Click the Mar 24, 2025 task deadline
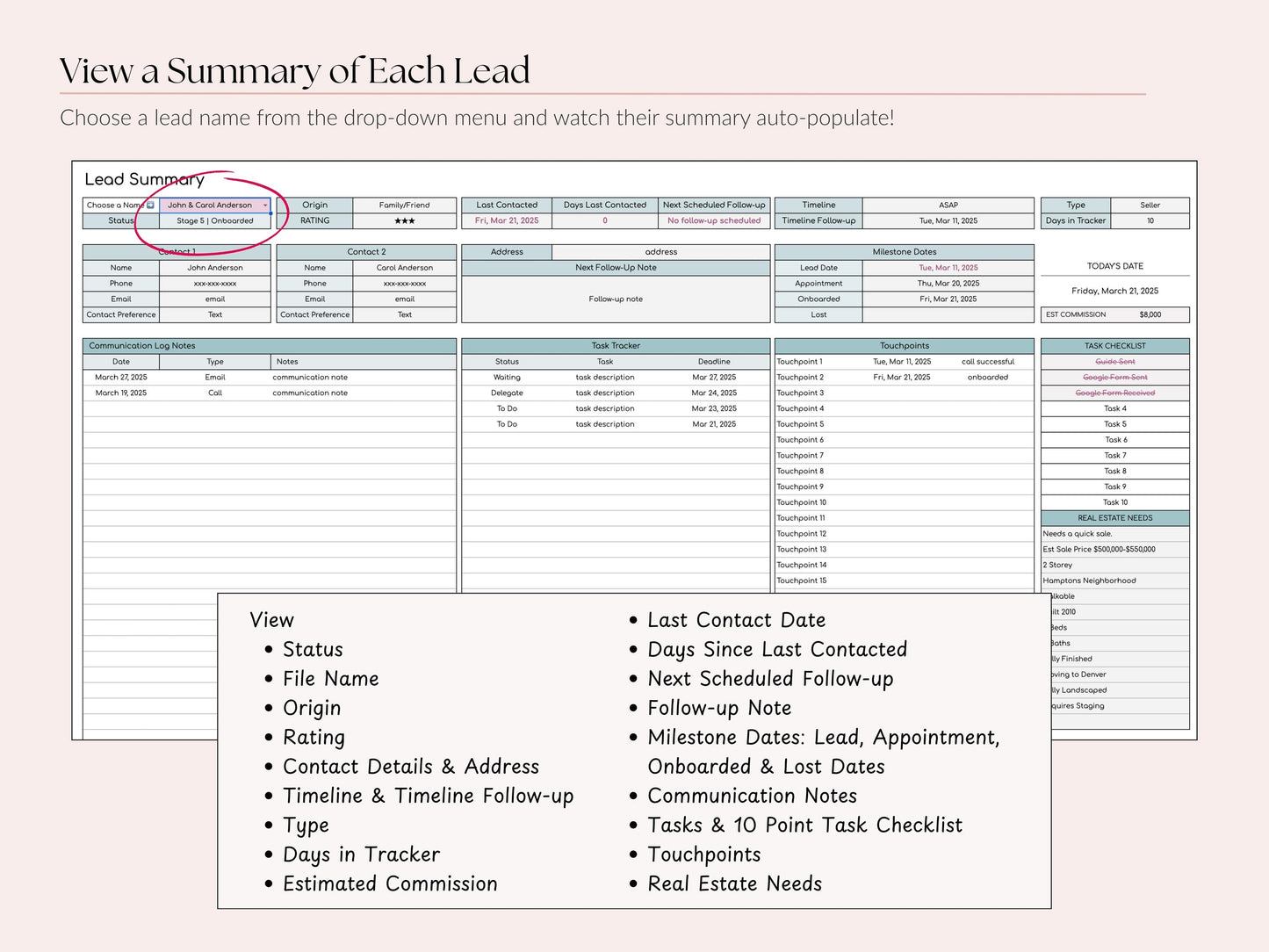The width and height of the screenshot is (1269, 952). click(714, 393)
